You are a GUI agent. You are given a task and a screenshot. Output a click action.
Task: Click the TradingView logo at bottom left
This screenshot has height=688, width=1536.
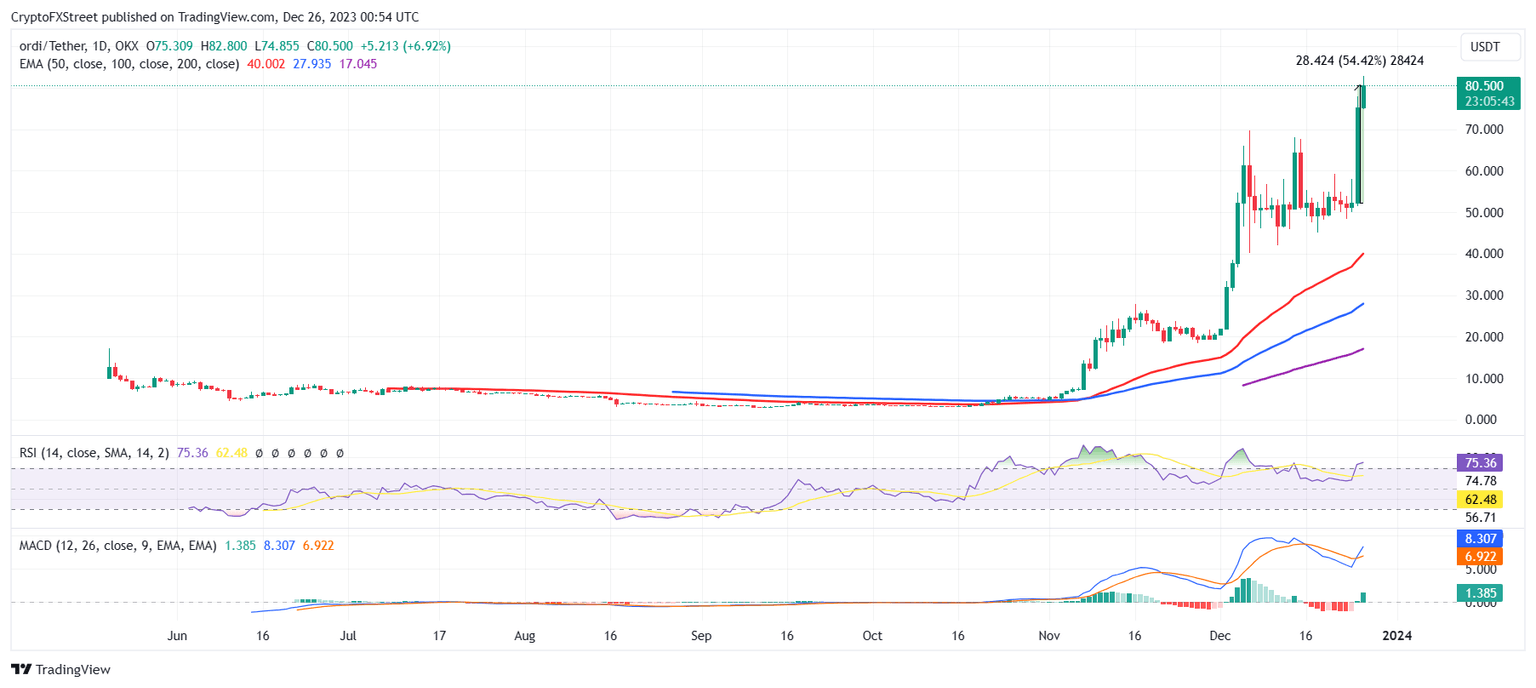pyautogui.click(x=62, y=669)
